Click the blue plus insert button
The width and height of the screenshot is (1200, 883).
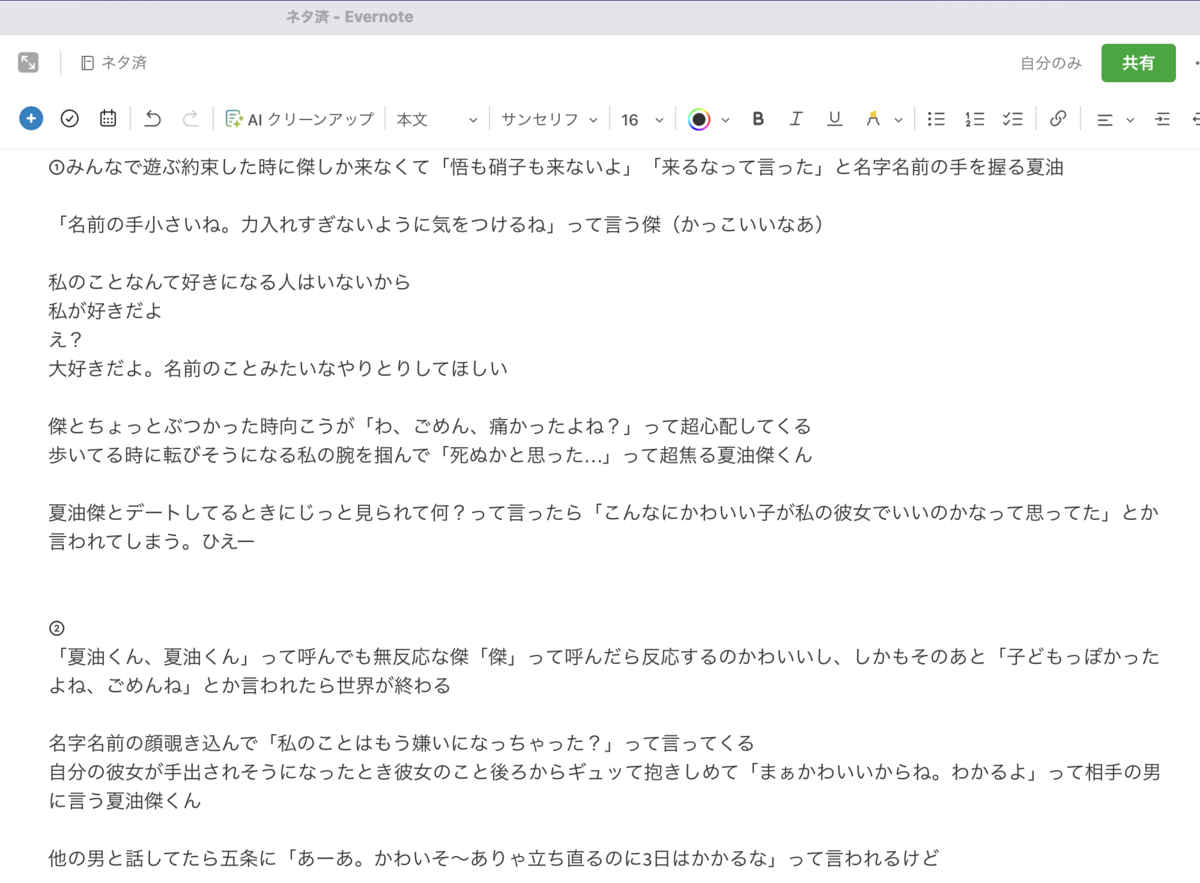coord(31,119)
